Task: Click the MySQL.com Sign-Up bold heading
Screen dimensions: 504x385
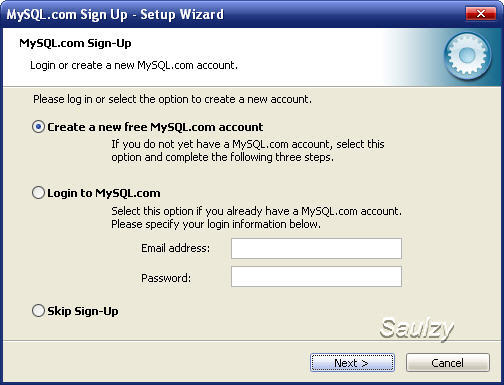Action: click(75, 43)
